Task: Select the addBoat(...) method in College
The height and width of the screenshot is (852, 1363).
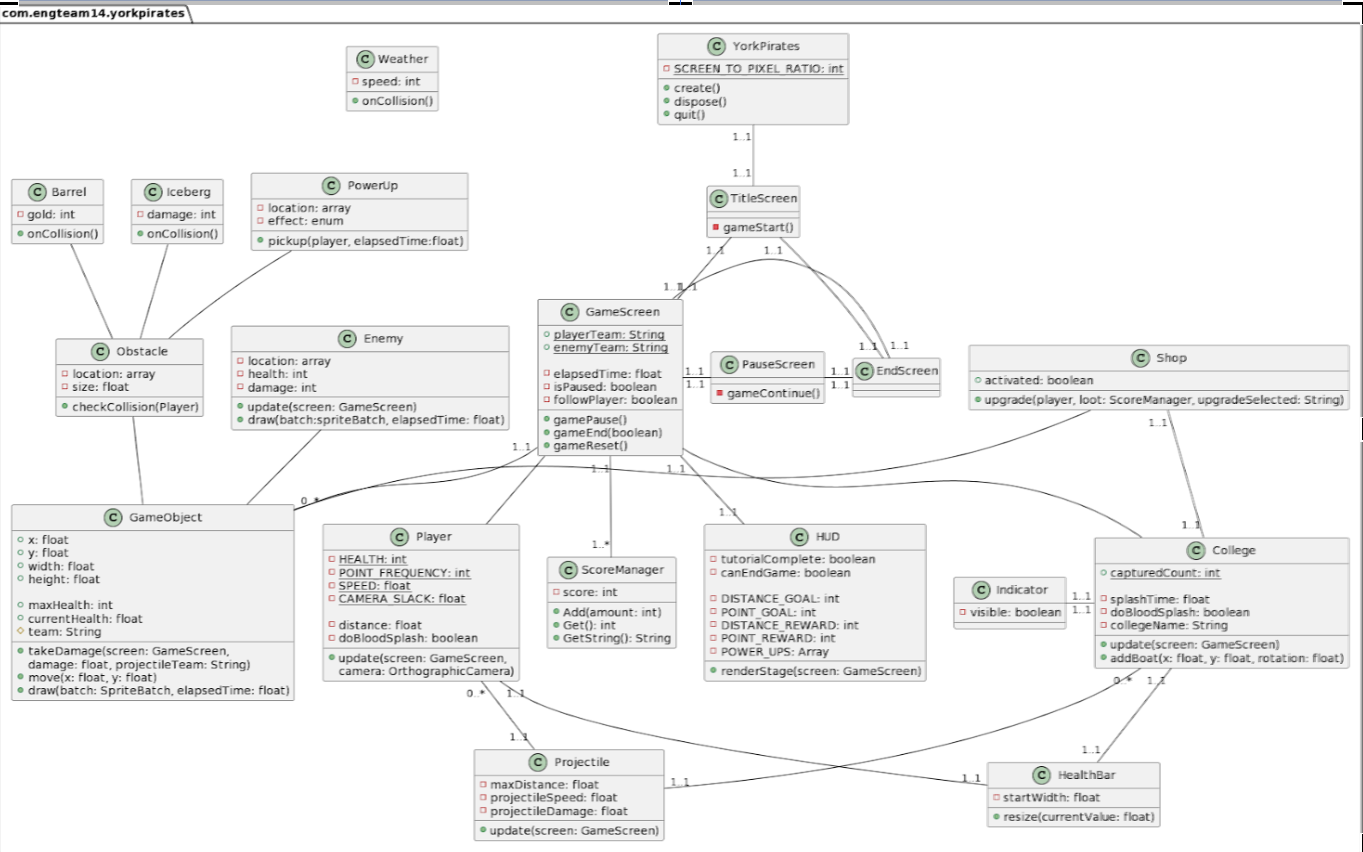Action: coord(1227,657)
